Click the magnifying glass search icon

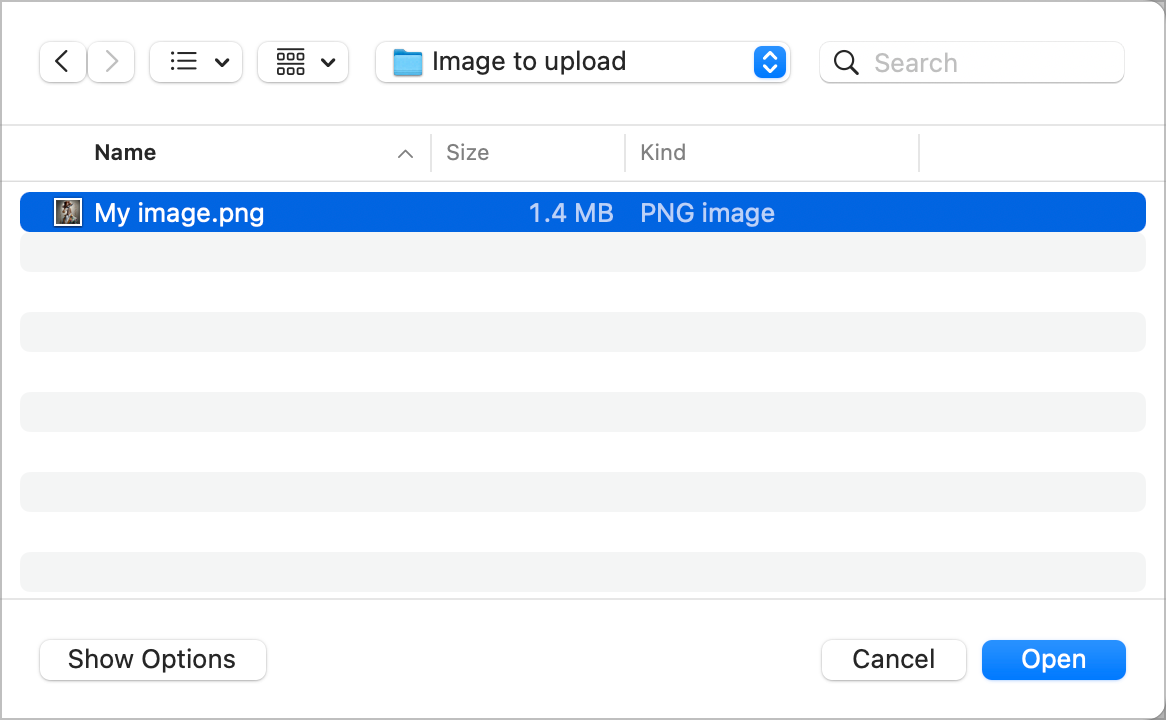pyautogui.click(x=846, y=63)
